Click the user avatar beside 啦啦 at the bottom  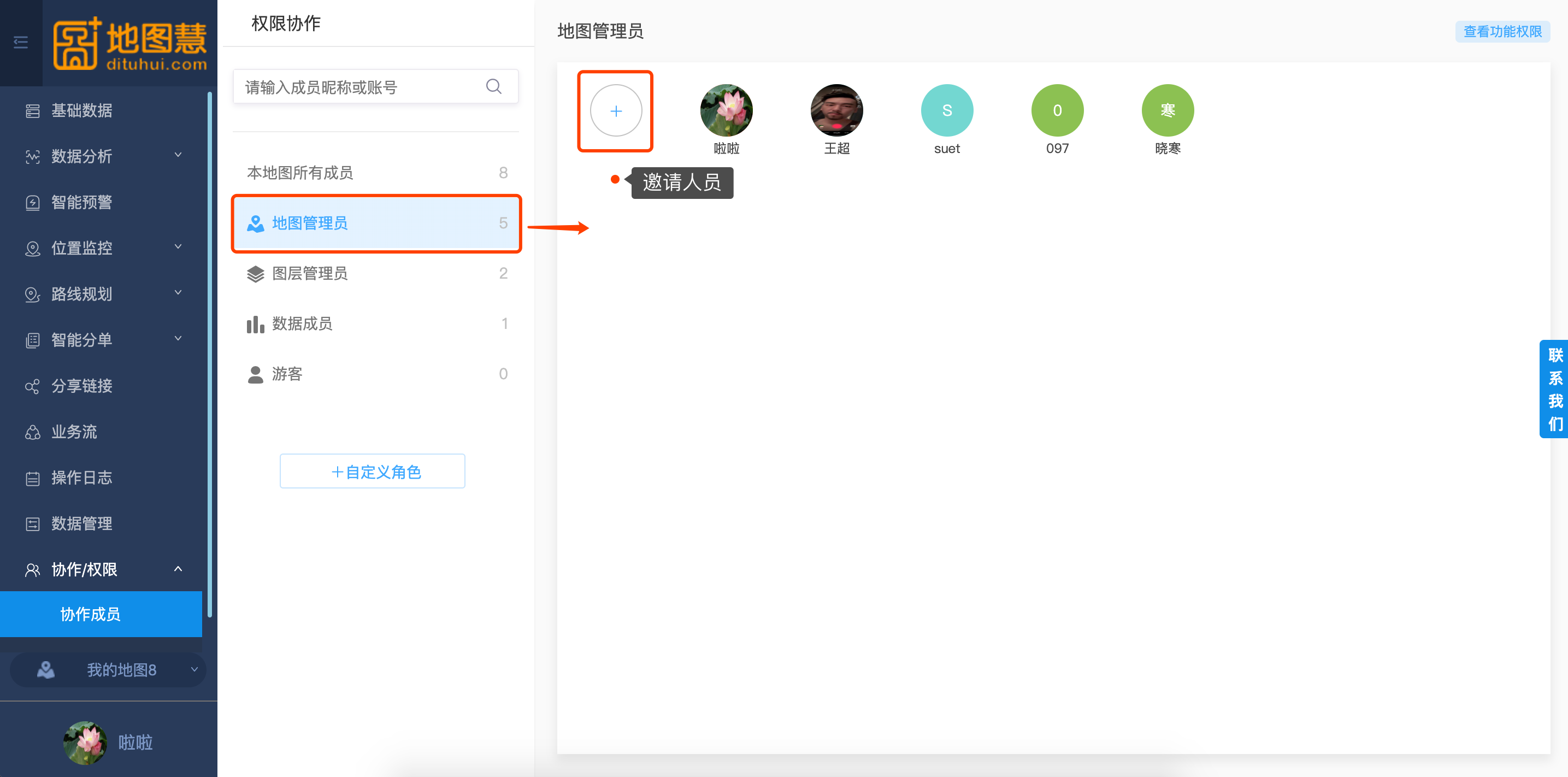[x=85, y=743]
